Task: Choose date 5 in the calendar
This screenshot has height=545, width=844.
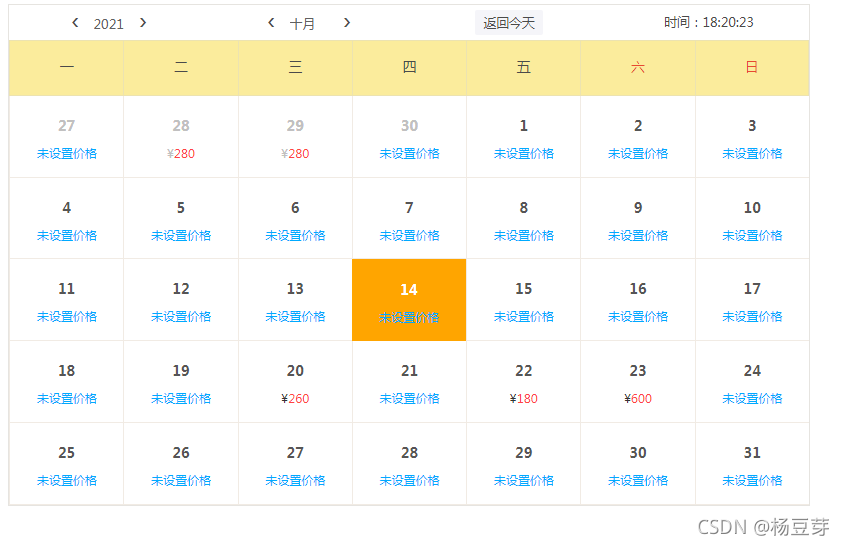Action: point(181,218)
